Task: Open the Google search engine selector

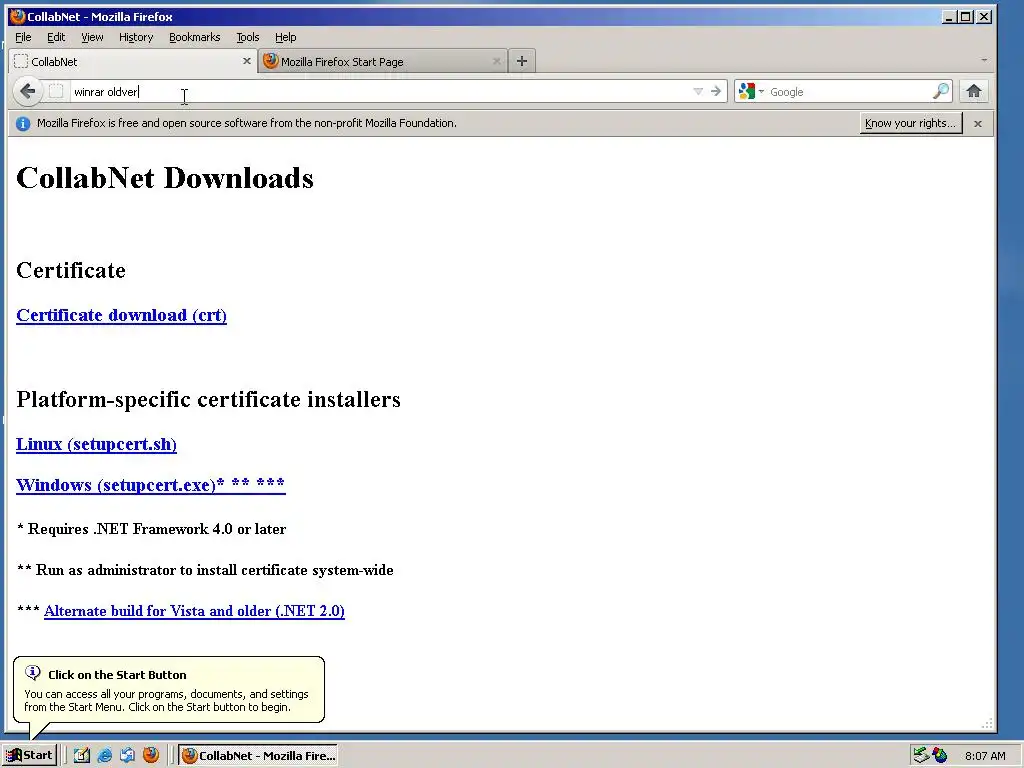Action: coord(751,91)
